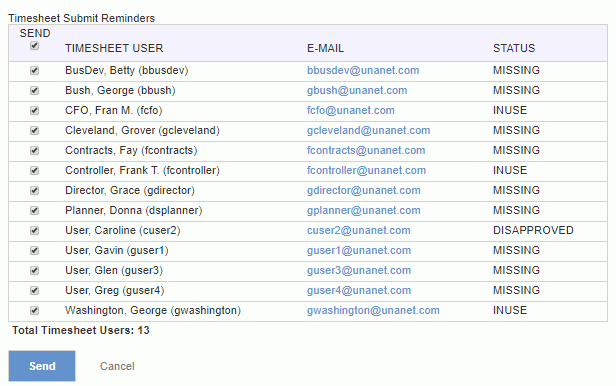The height and width of the screenshot is (386, 616).
Task: Toggle the checkbox for Bush, George
Action: (35, 91)
